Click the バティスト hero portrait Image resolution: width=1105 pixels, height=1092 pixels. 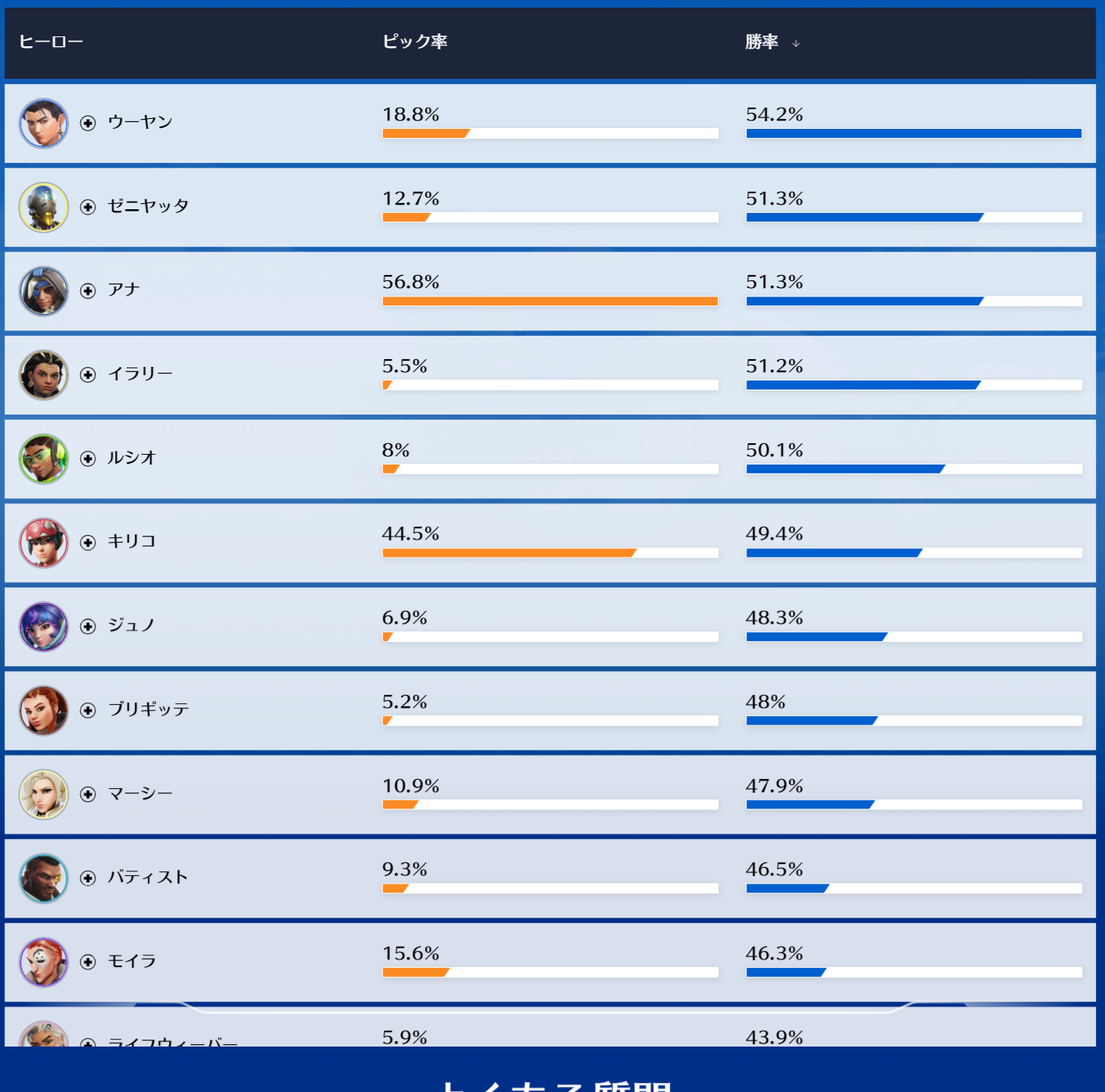point(43,878)
